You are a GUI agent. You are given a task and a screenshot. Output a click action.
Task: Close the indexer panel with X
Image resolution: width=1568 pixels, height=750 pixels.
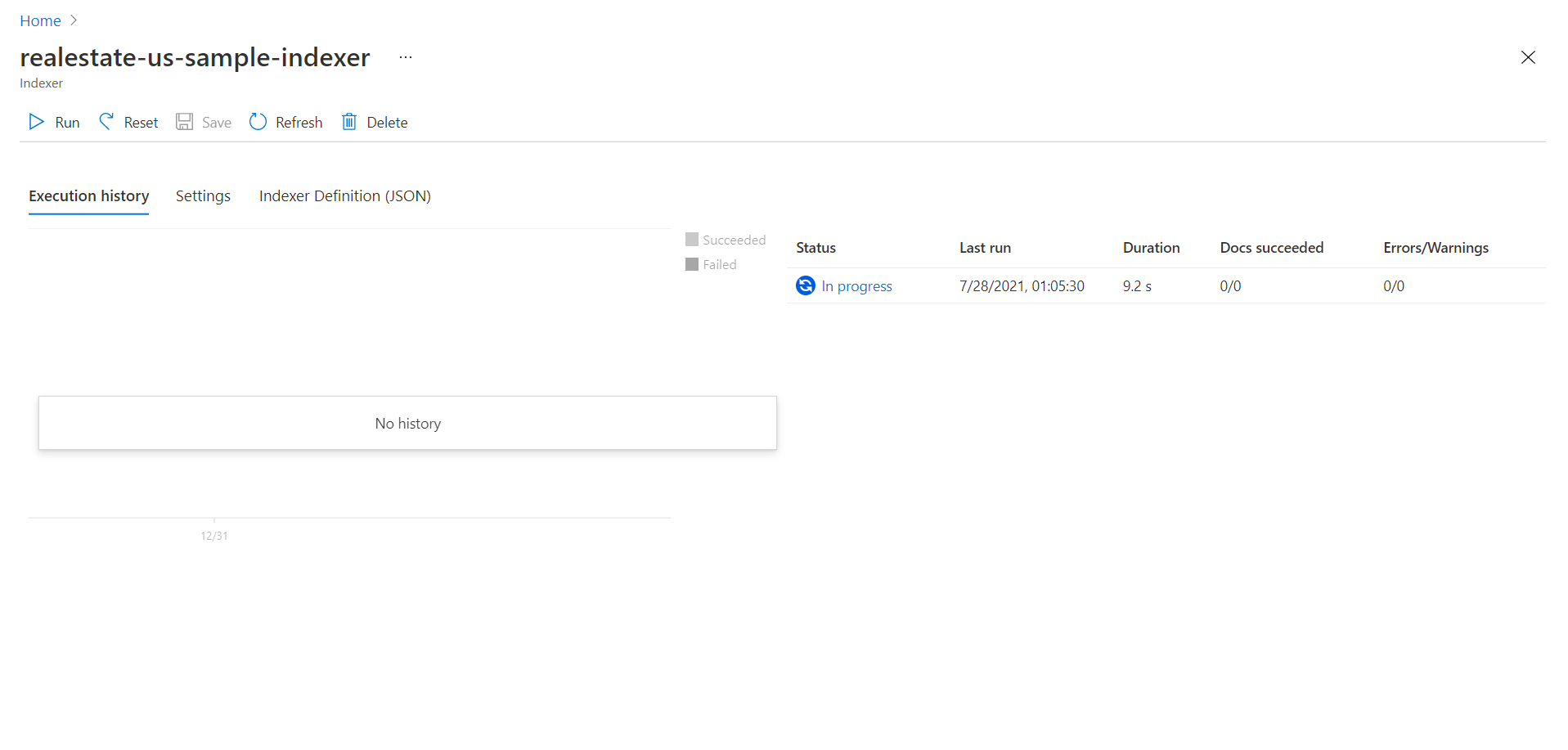[1527, 57]
